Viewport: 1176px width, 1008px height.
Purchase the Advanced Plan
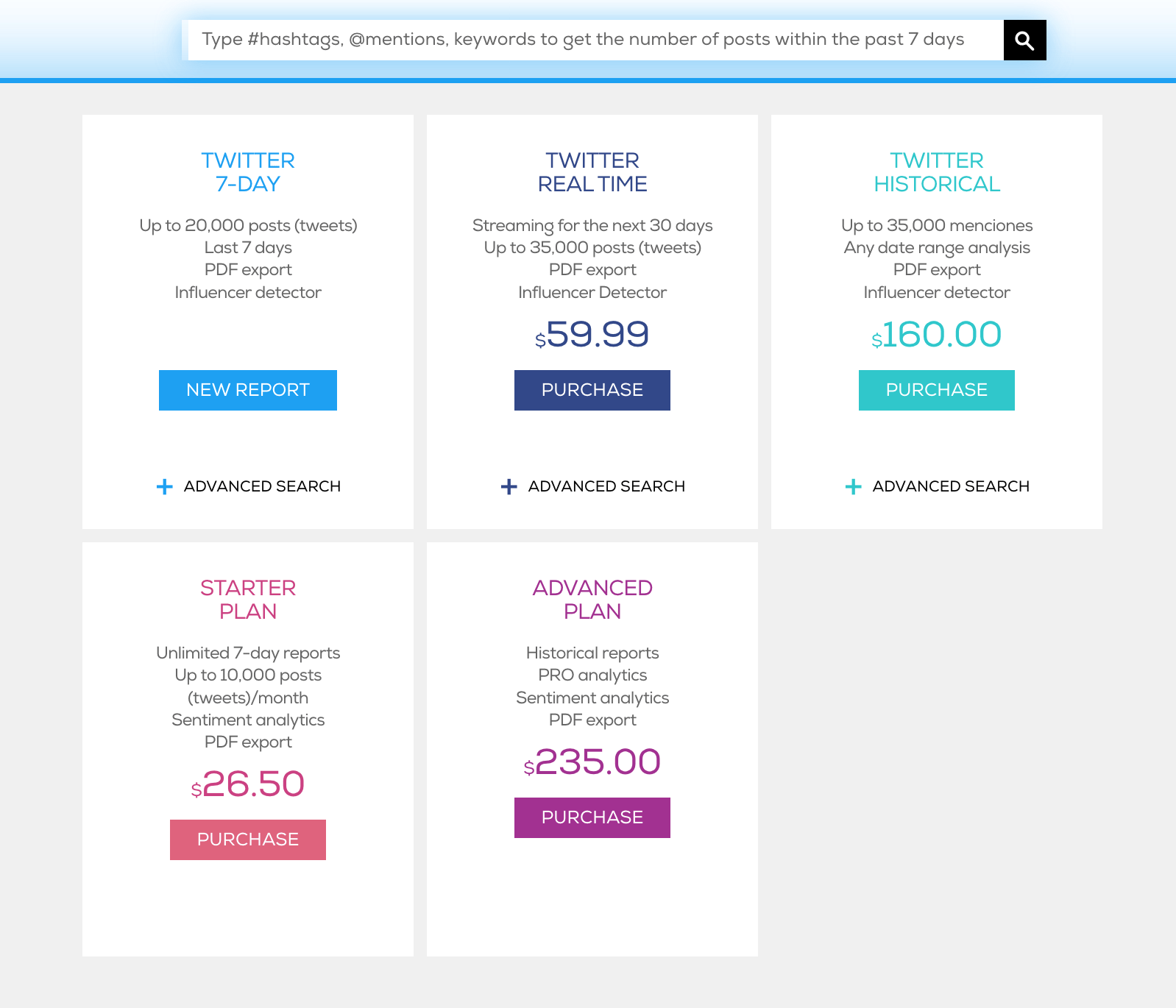click(x=592, y=817)
